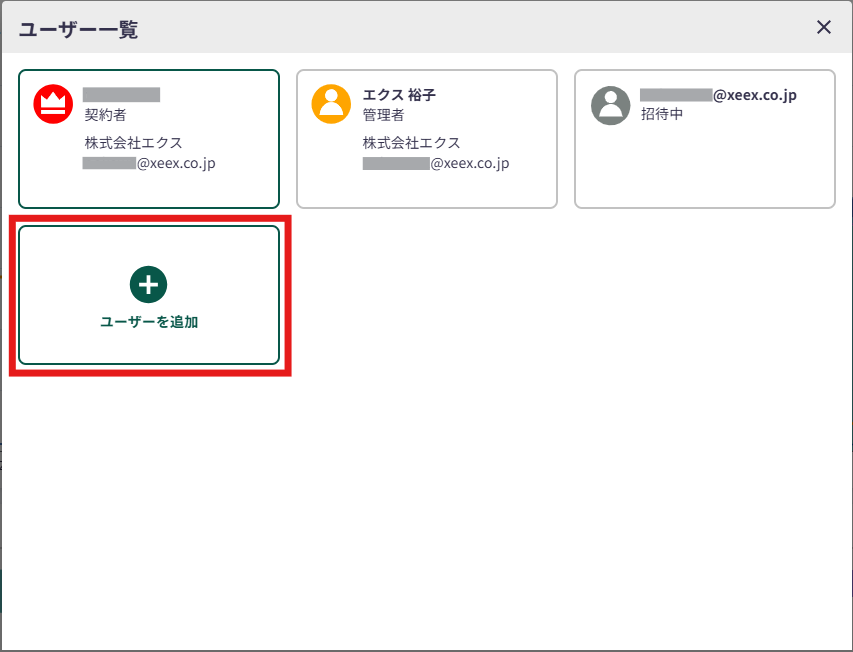This screenshot has height=652, width=853.
Task: Click the orange administrator avatar icon
Action: (331, 105)
